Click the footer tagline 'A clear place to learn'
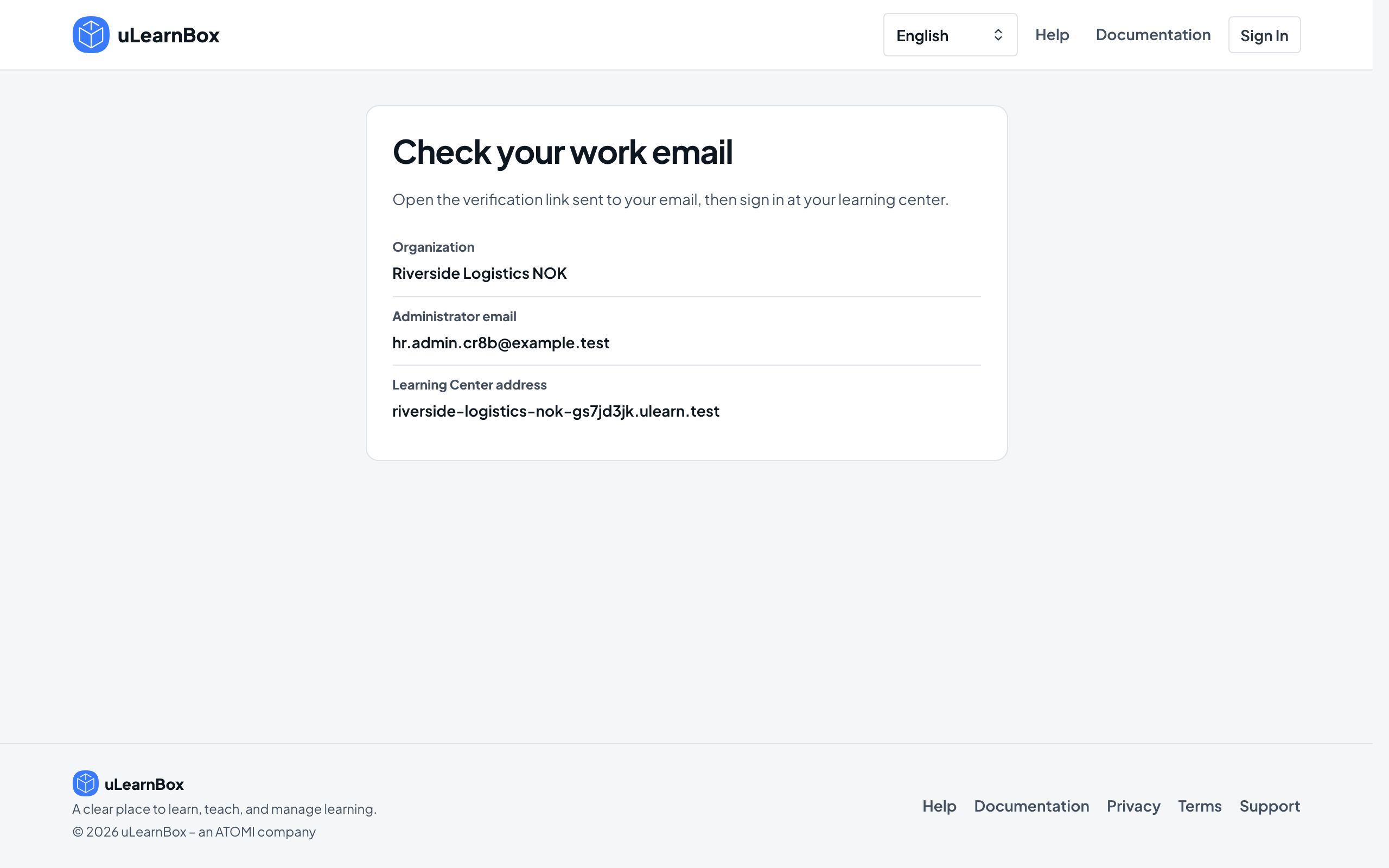Image resolution: width=1389 pixels, height=868 pixels. pos(225,809)
